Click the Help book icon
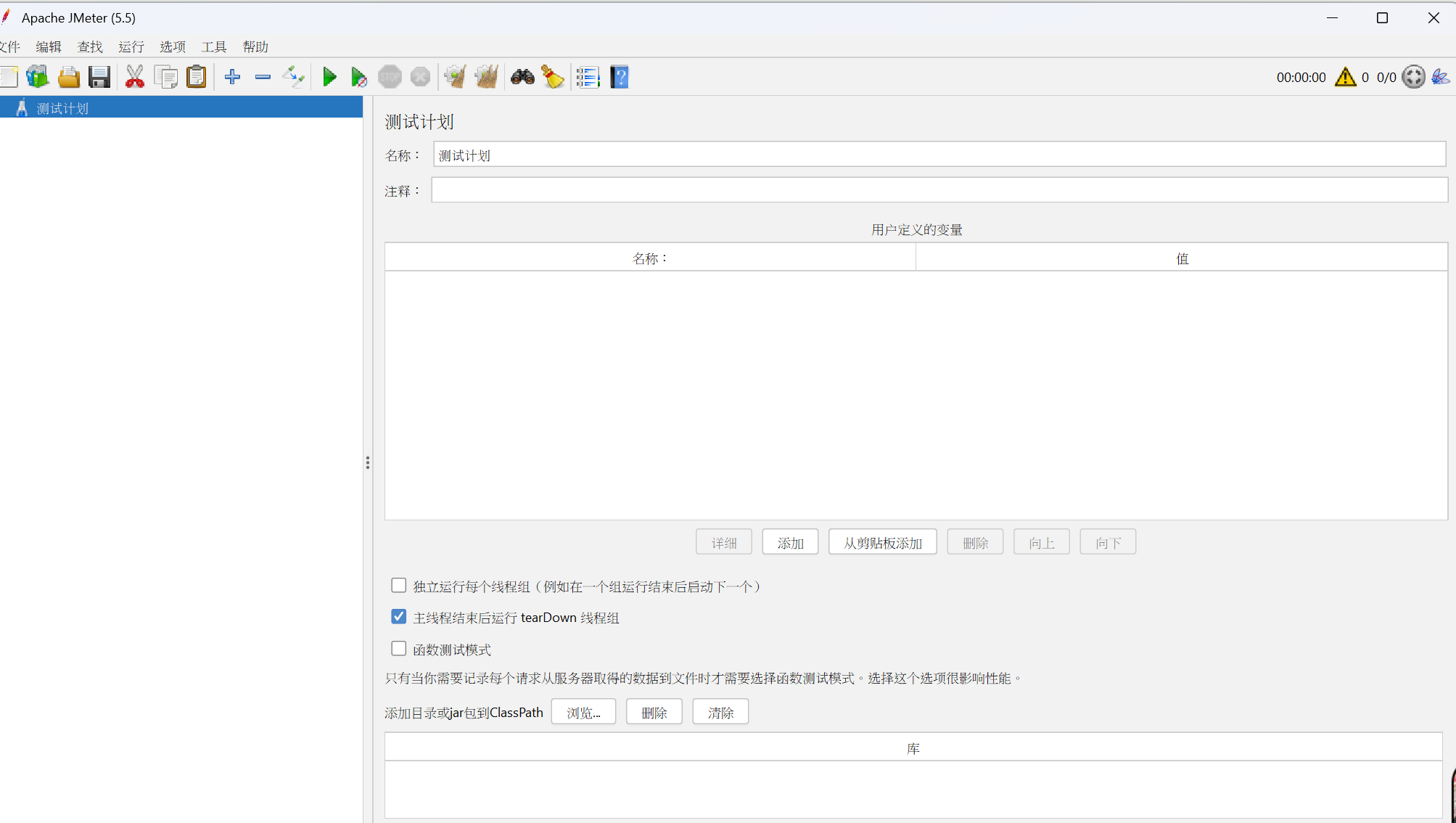Image resolution: width=1456 pixels, height=823 pixels. tap(620, 77)
